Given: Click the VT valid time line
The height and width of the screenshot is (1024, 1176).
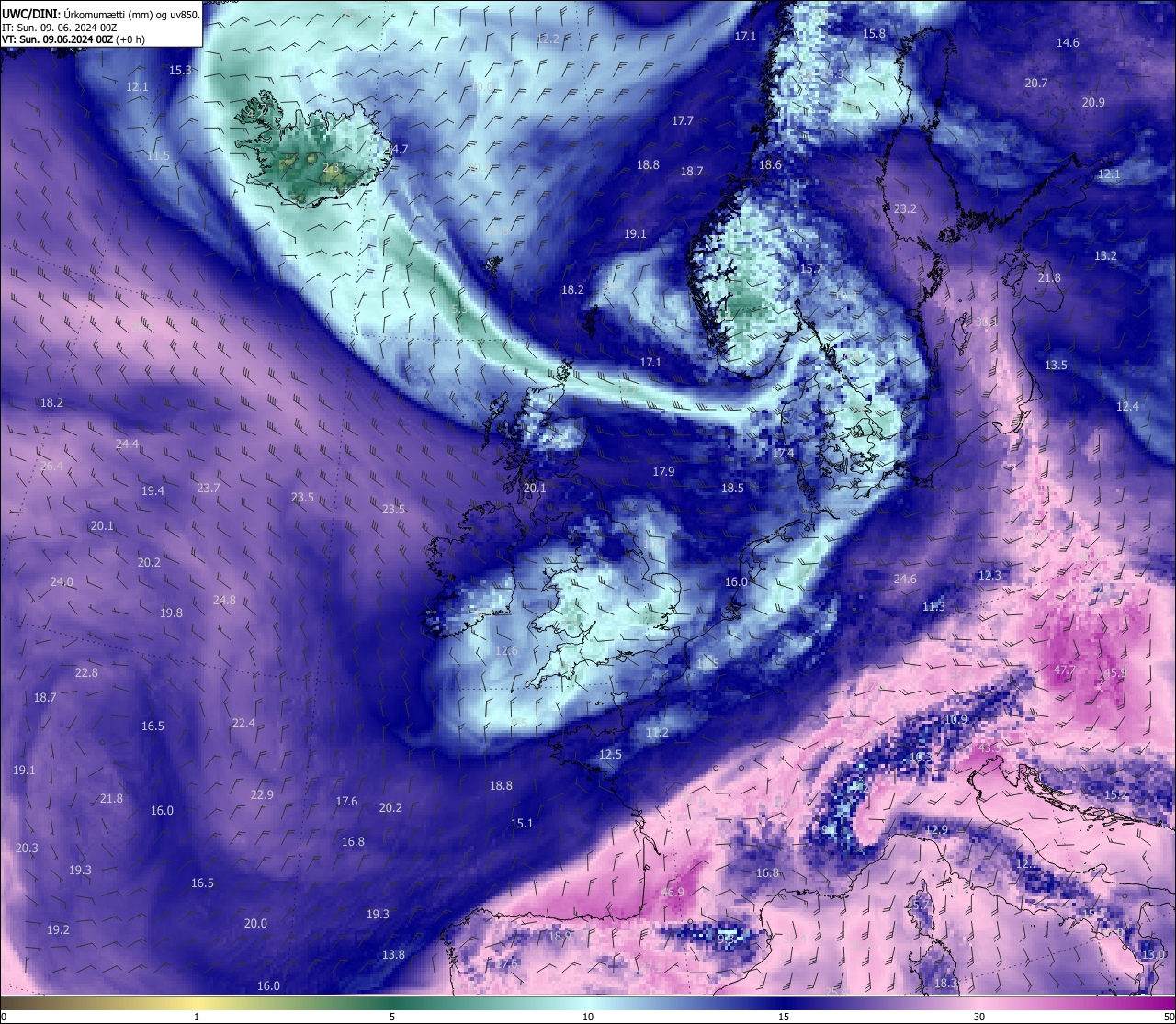Looking at the screenshot, I should [x=73, y=39].
